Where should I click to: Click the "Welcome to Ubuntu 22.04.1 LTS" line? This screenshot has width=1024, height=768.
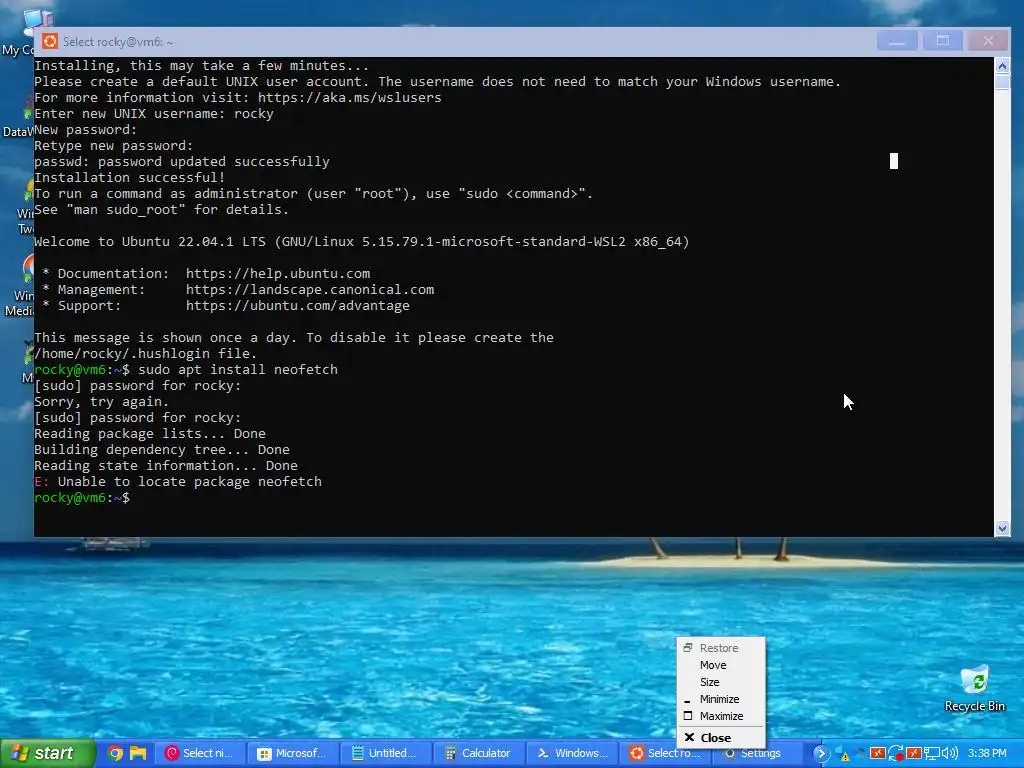click(361, 241)
